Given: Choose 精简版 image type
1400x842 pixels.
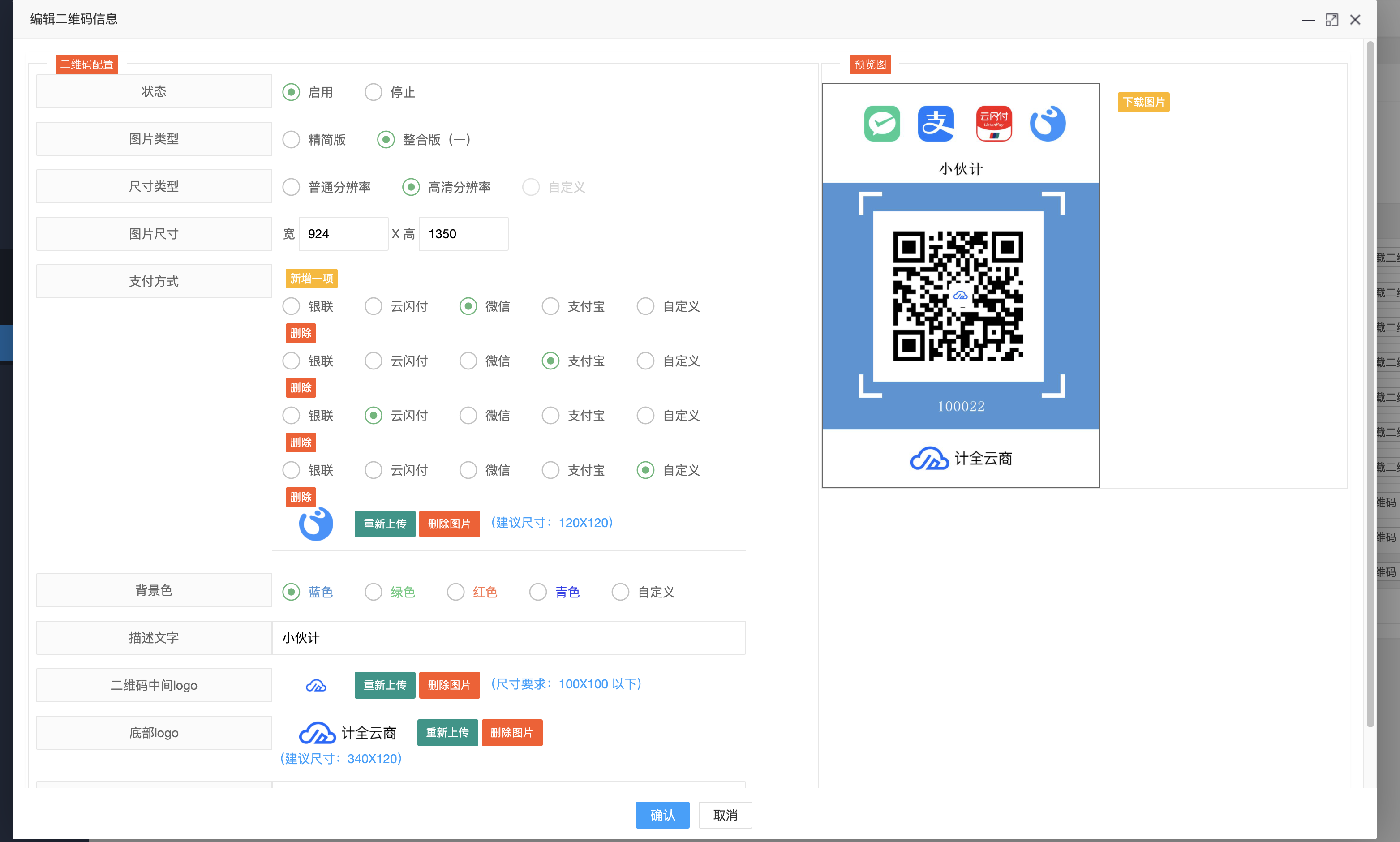Looking at the screenshot, I should [x=291, y=140].
